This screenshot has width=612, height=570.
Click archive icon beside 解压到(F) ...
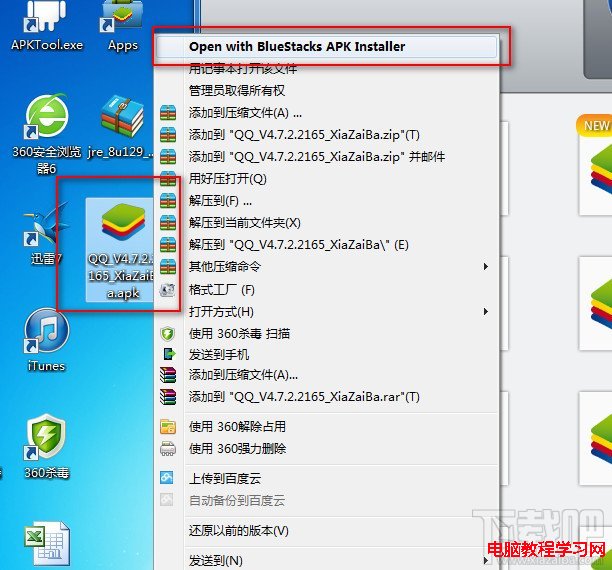coord(168,201)
